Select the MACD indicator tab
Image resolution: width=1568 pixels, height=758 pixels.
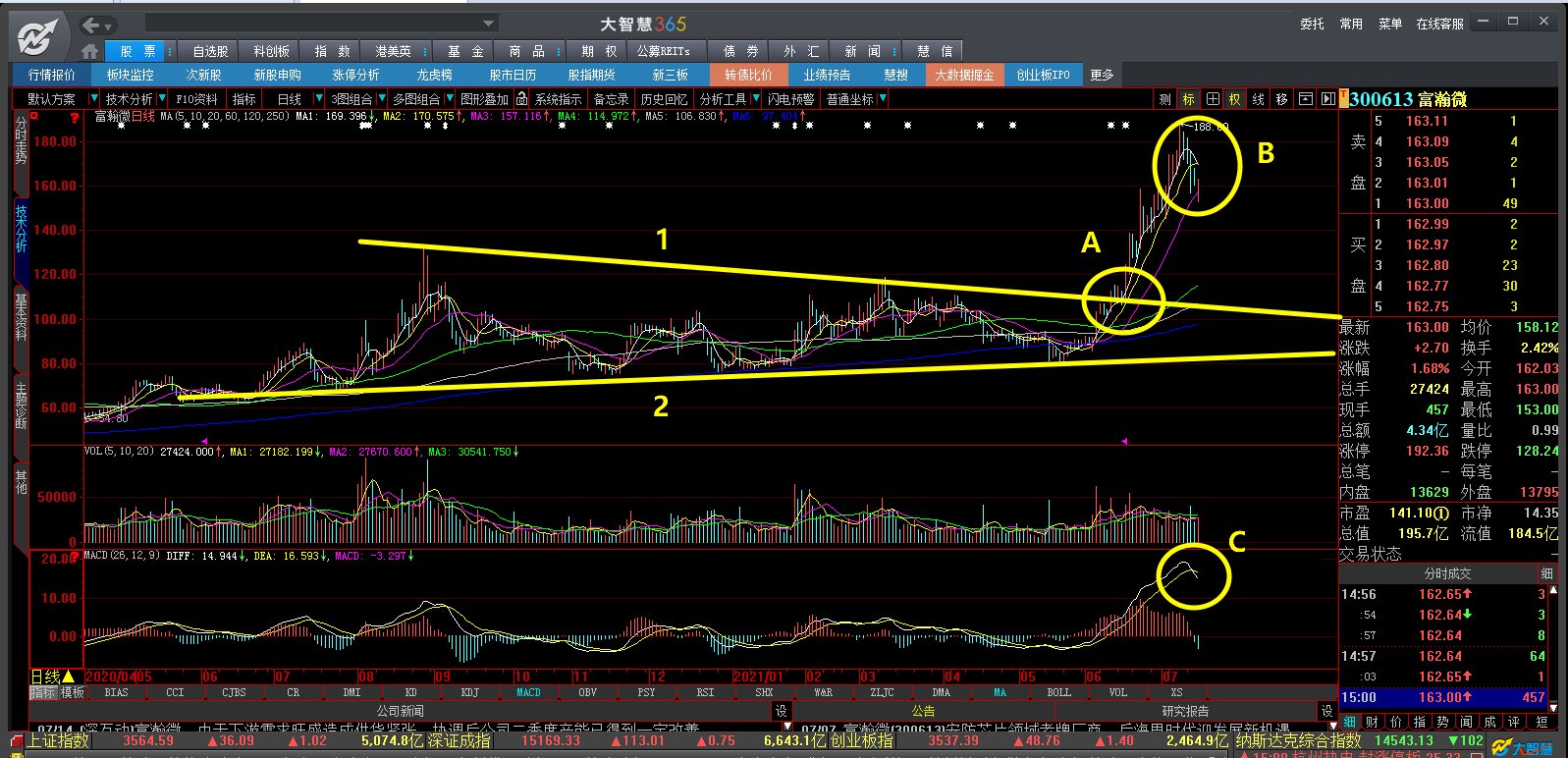click(528, 693)
